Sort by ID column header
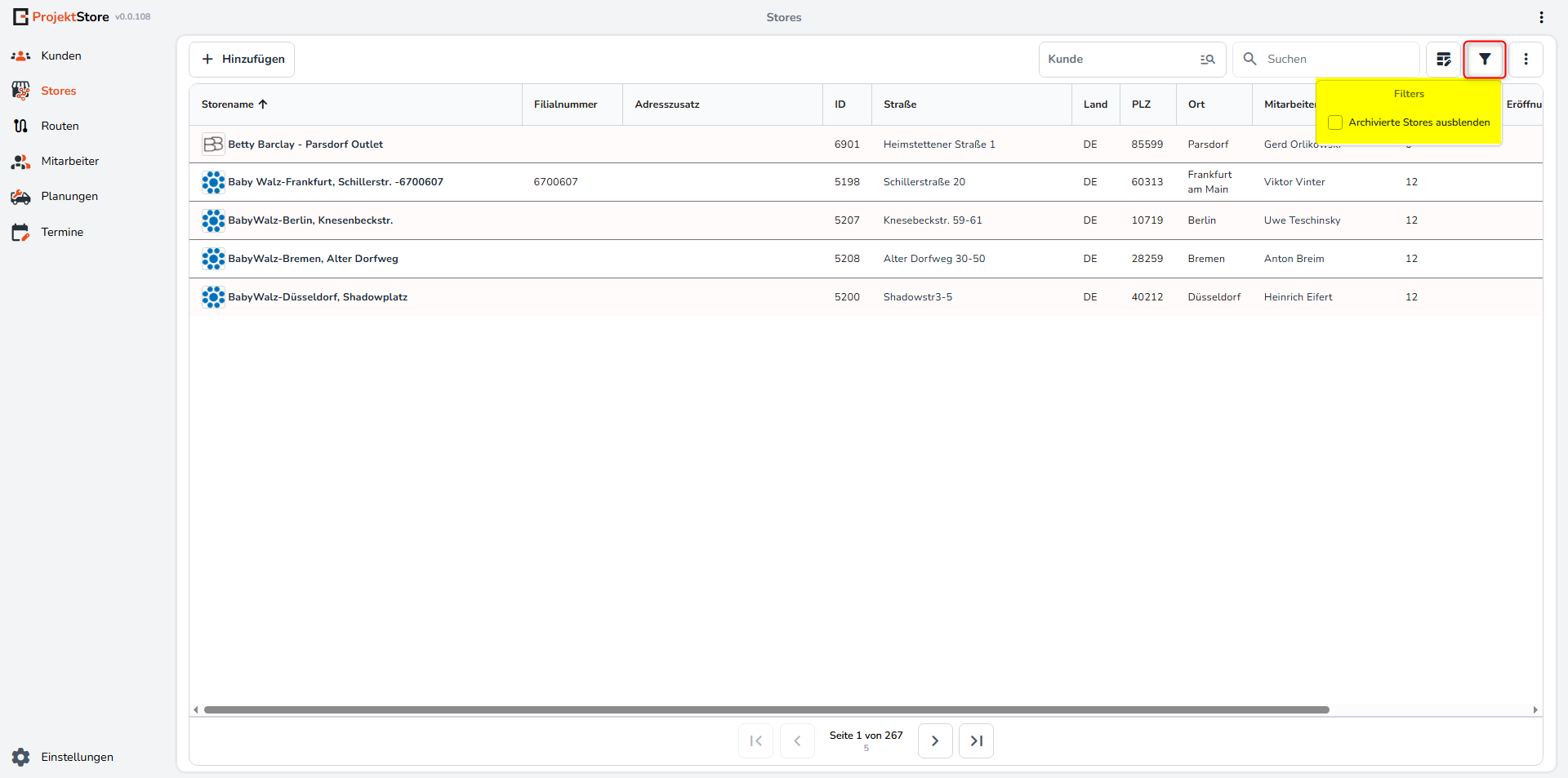The width and height of the screenshot is (1568, 778). 840,104
